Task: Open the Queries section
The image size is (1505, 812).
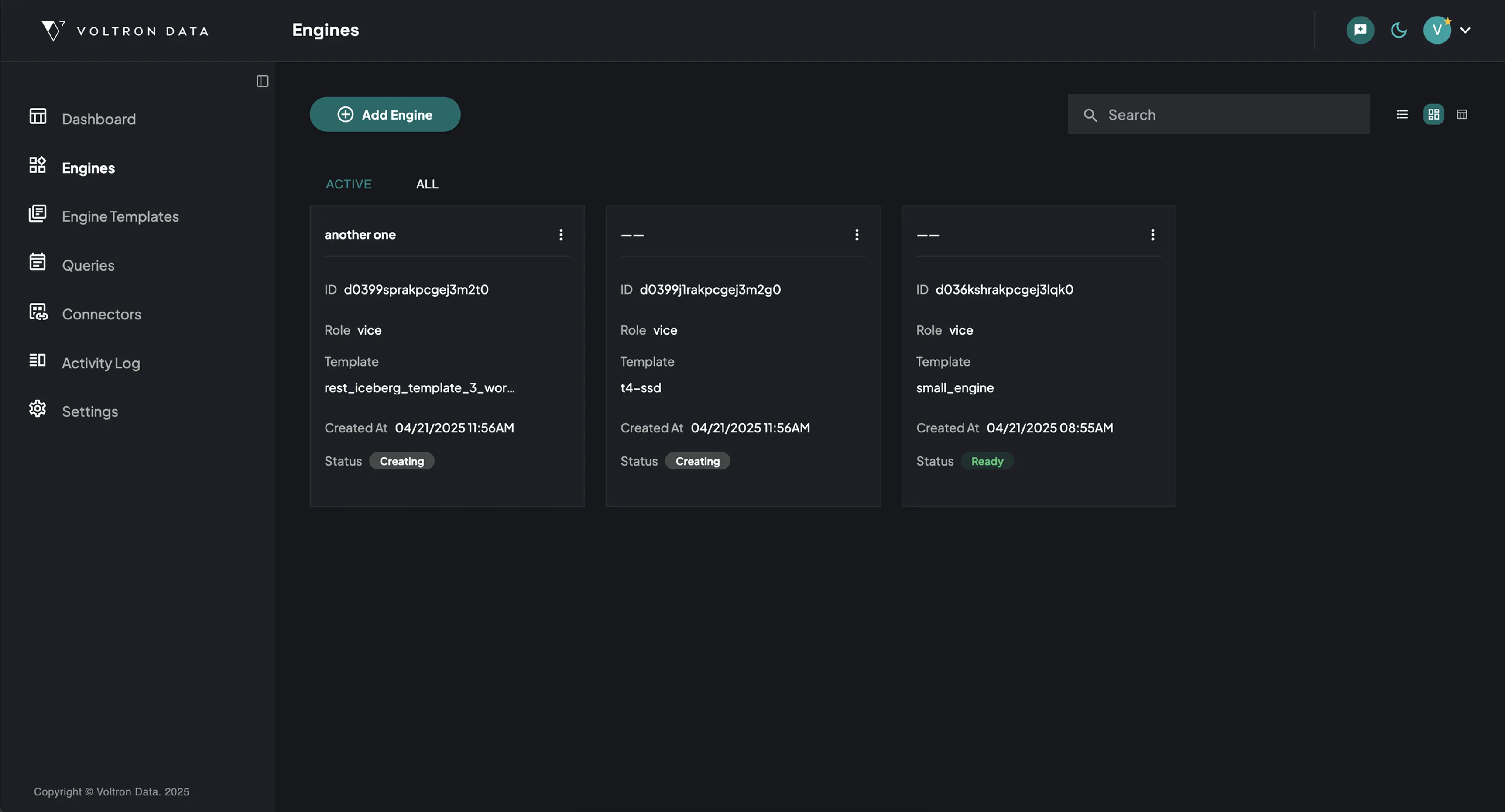Action: (x=88, y=265)
